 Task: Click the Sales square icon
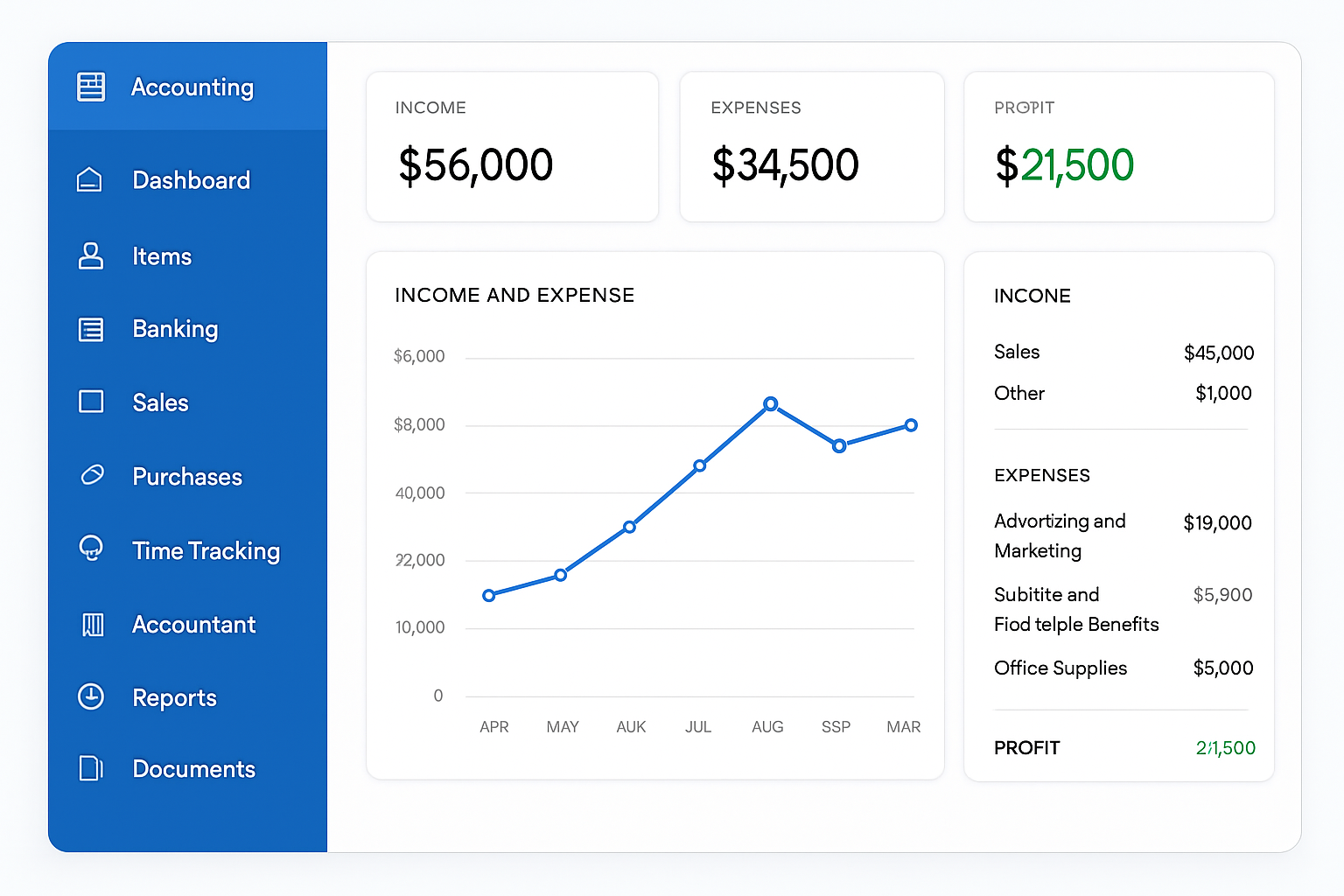91,402
